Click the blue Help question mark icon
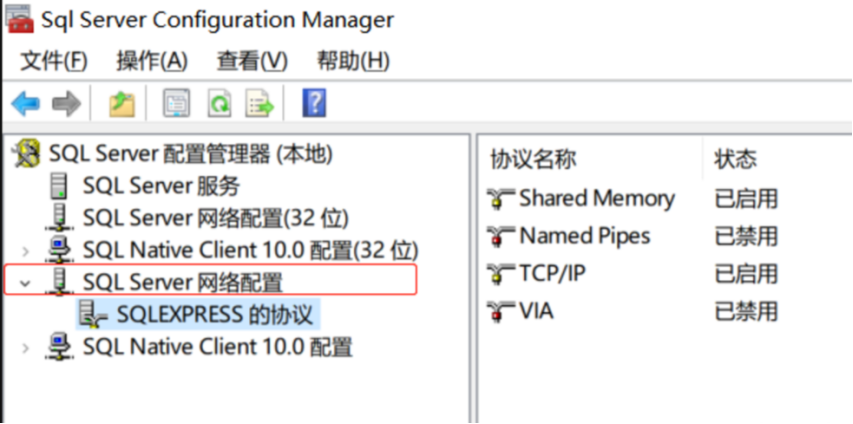Screen dimensions: 853x424 (x=314, y=103)
